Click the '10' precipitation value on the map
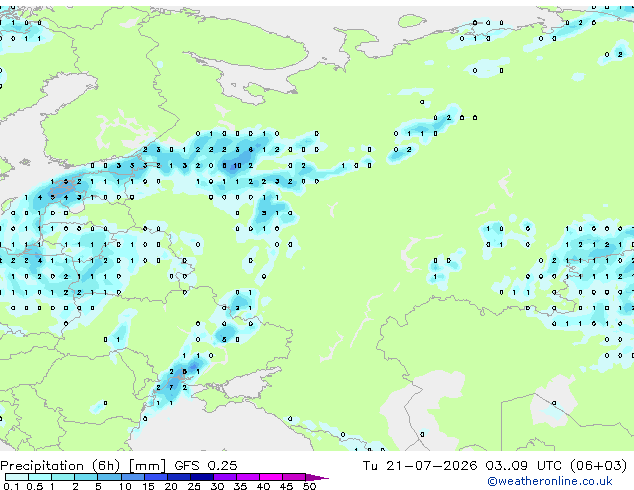The image size is (634, 490). point(237,165)
